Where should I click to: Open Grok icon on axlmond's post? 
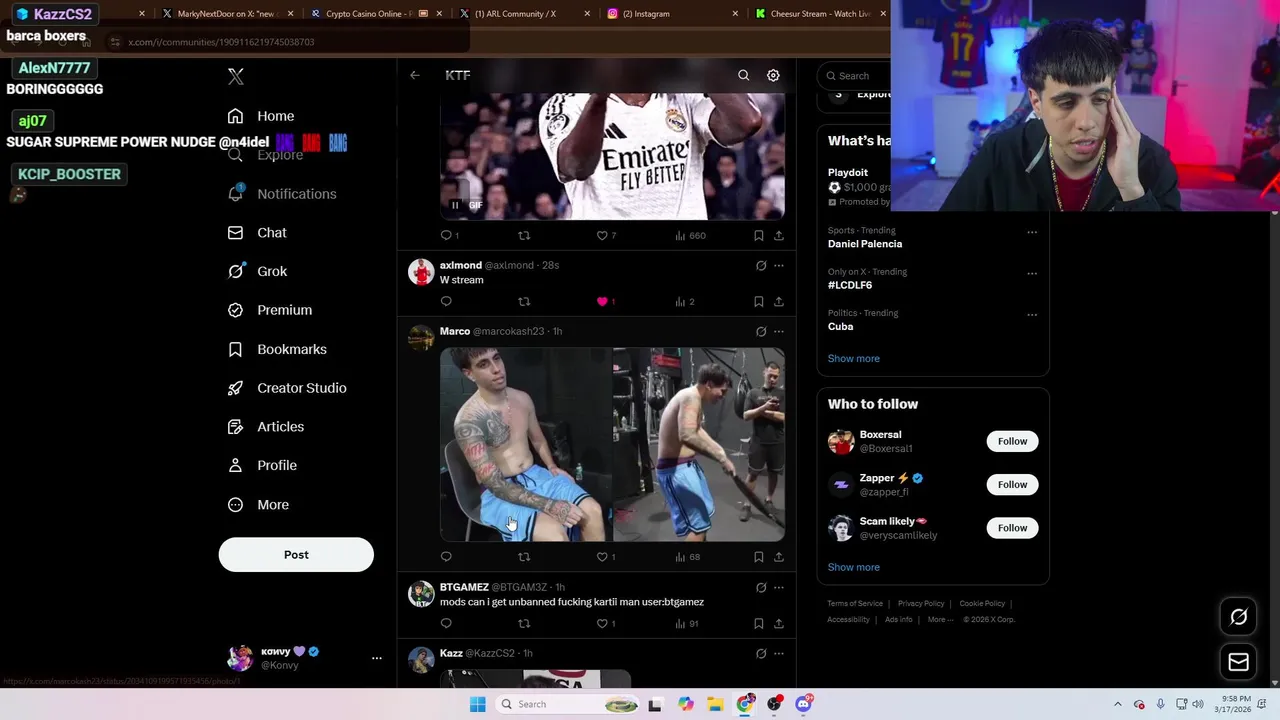point(761,266)
